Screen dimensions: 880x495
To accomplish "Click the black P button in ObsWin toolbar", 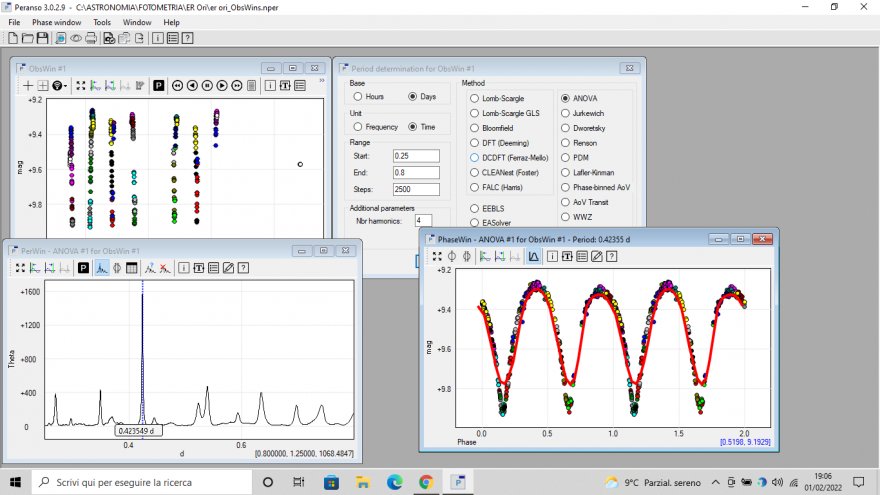I will (x=158, y=86).
